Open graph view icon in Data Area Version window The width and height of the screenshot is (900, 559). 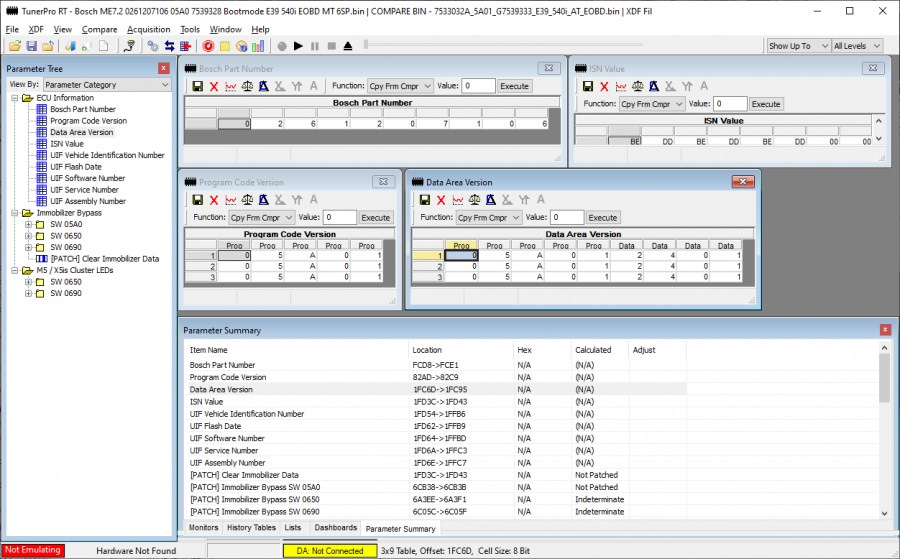click(457, 200)
